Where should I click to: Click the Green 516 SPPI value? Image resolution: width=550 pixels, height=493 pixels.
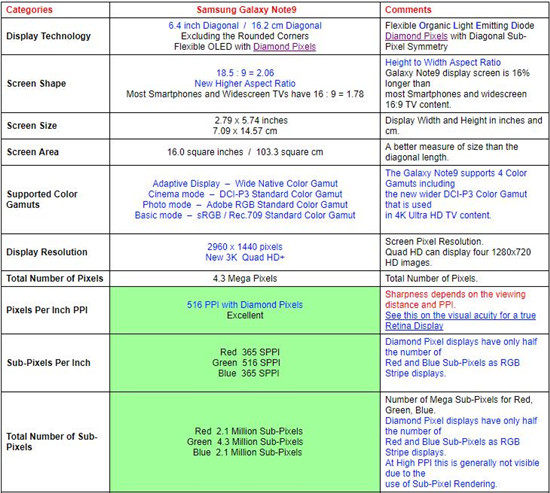tap(246, 362)
